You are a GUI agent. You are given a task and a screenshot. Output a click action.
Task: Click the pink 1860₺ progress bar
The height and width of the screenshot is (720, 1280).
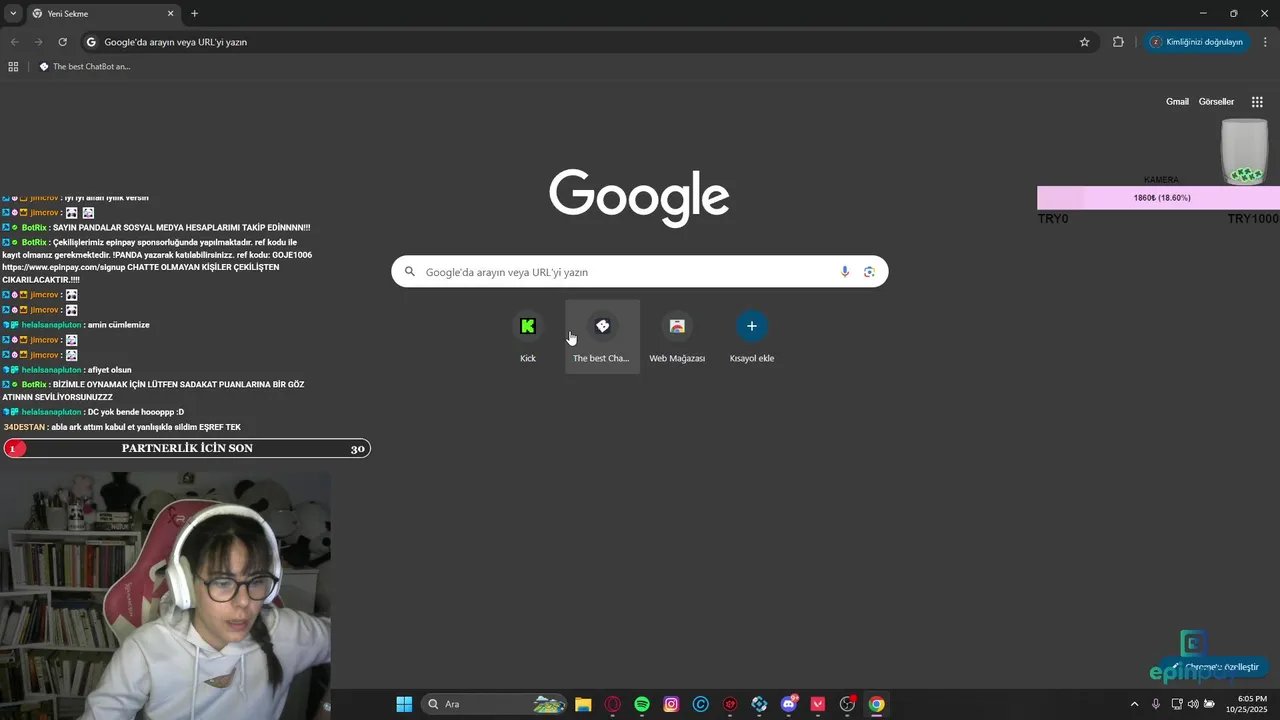1158,198
